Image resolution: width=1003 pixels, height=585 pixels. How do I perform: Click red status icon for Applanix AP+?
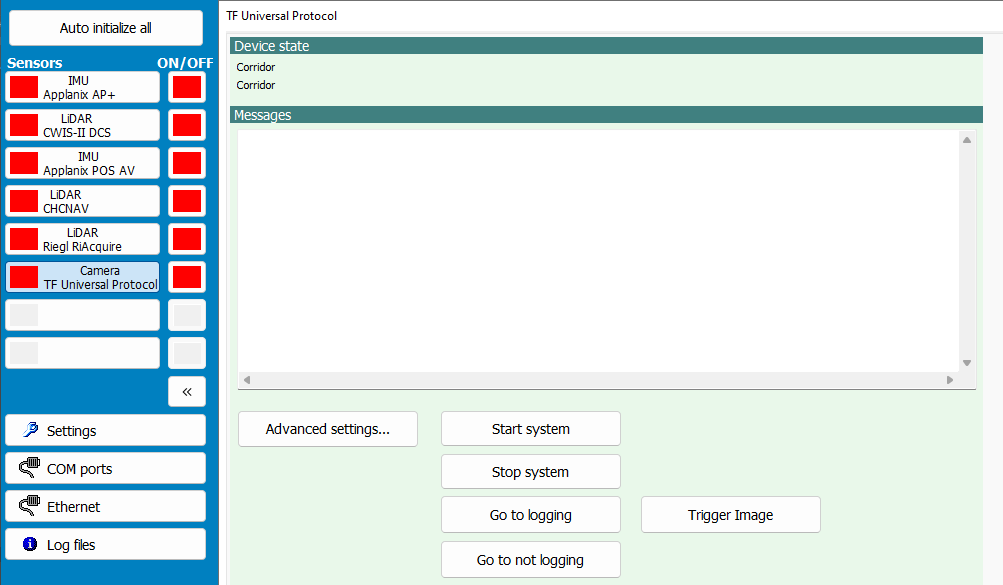[x=24, y=87]
